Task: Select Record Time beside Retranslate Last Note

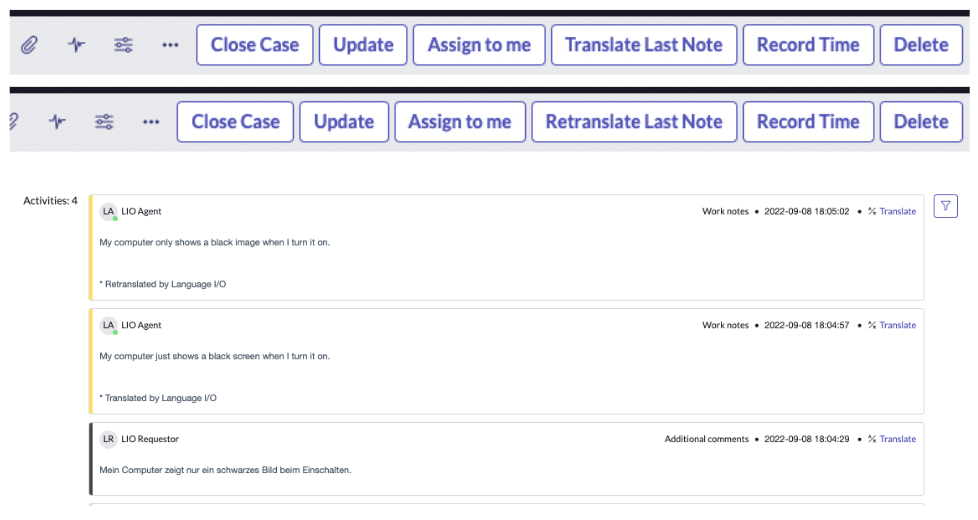Action: click(808, 122)
